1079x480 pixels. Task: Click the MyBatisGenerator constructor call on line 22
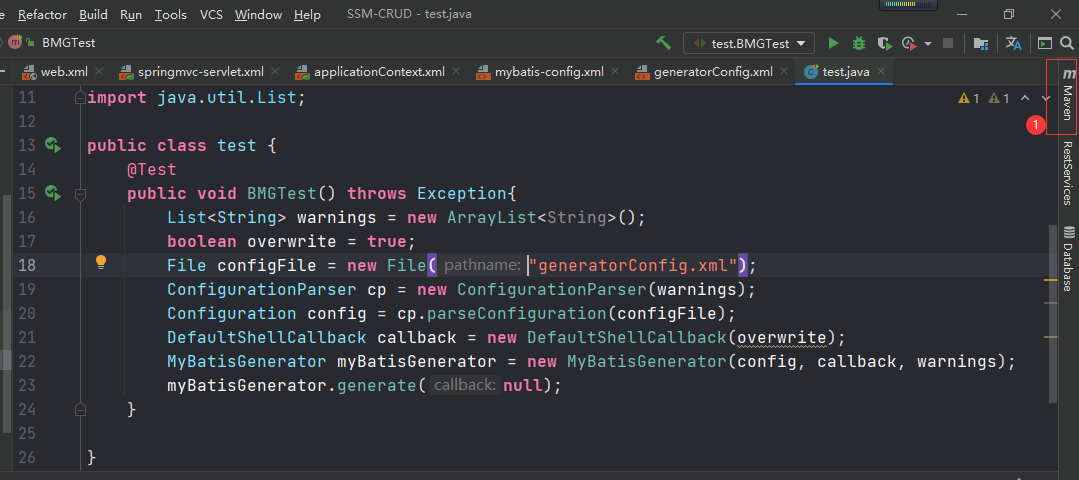click(646, 362)
